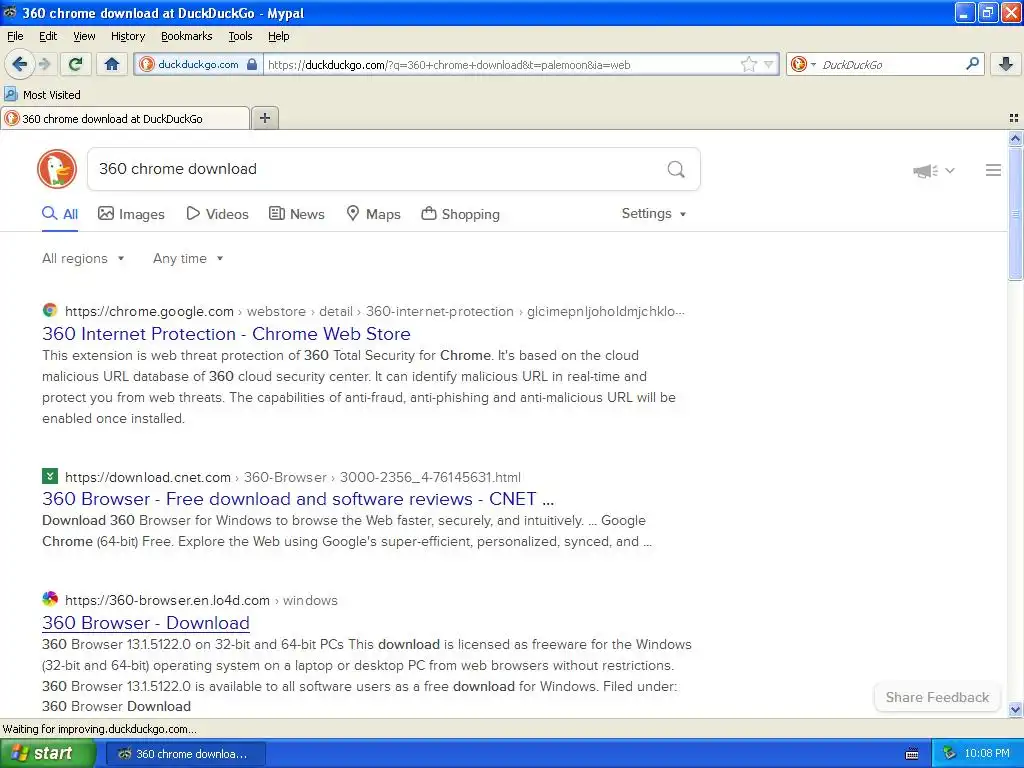Click the CNET download result favicon

coord(50,476)
